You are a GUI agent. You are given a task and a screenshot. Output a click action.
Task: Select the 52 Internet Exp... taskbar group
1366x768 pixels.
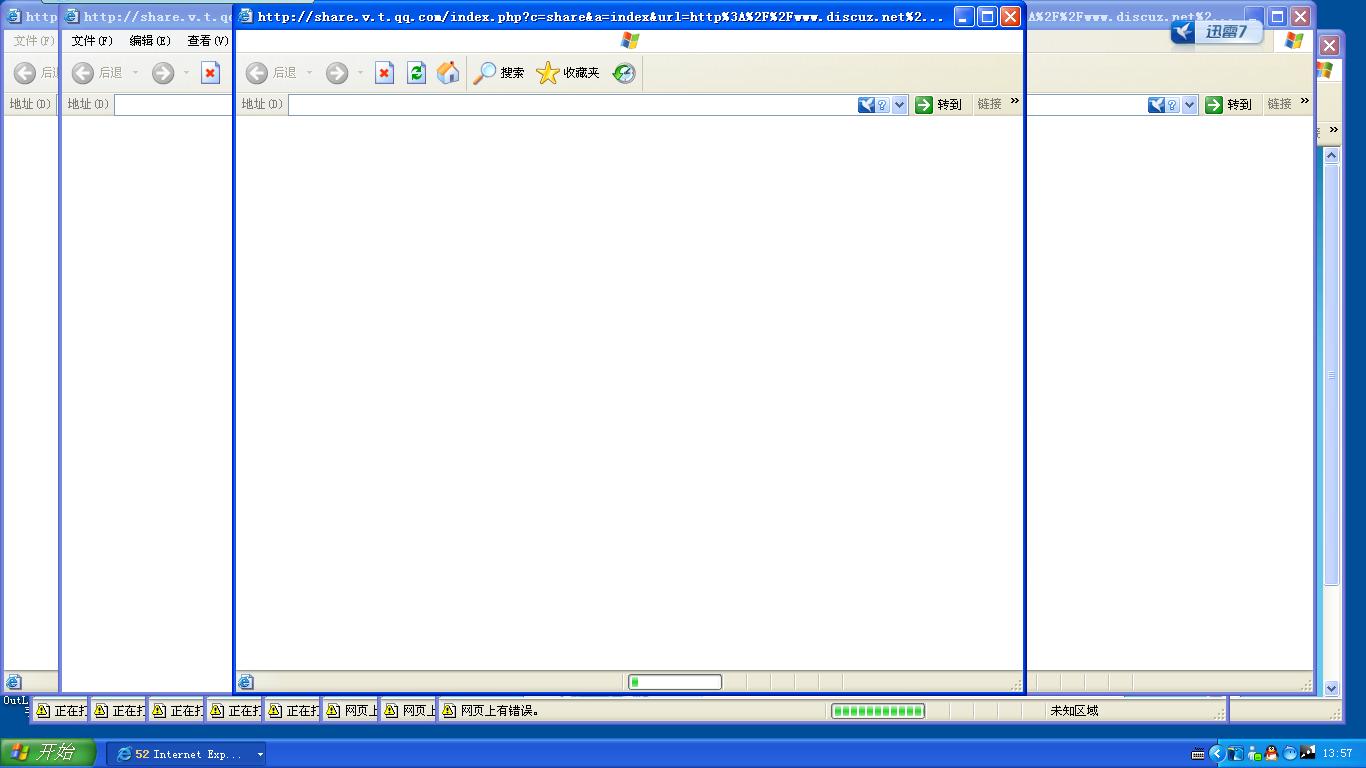188,754
